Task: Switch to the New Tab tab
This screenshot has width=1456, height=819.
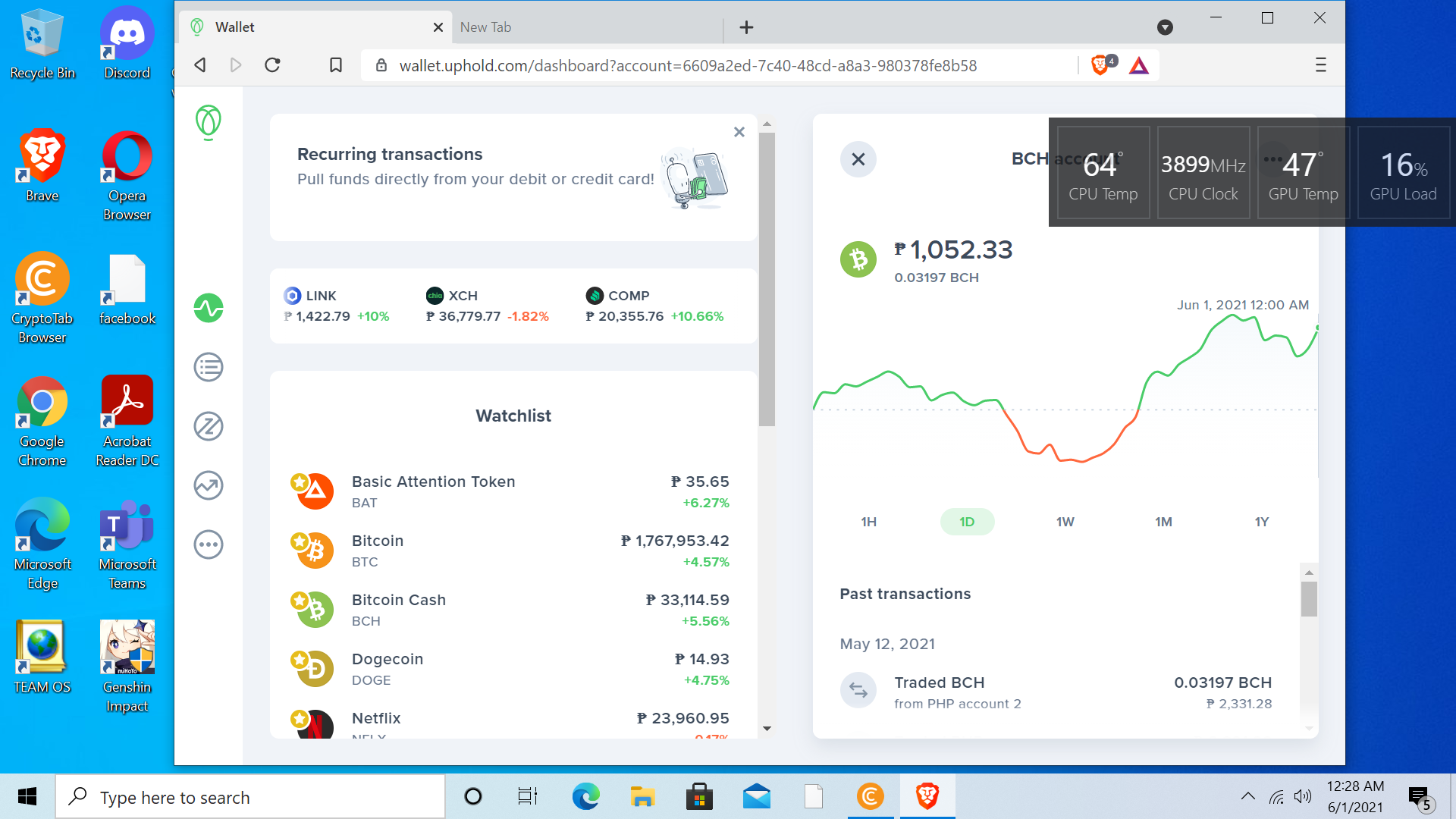Action: [x=587, y=27]
